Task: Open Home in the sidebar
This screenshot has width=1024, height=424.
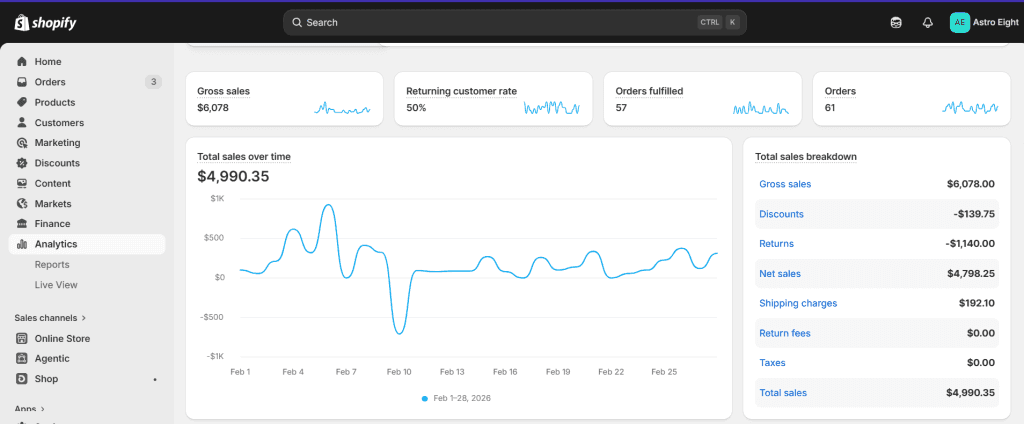Action: pyautogui.click(x=48, y=61)
